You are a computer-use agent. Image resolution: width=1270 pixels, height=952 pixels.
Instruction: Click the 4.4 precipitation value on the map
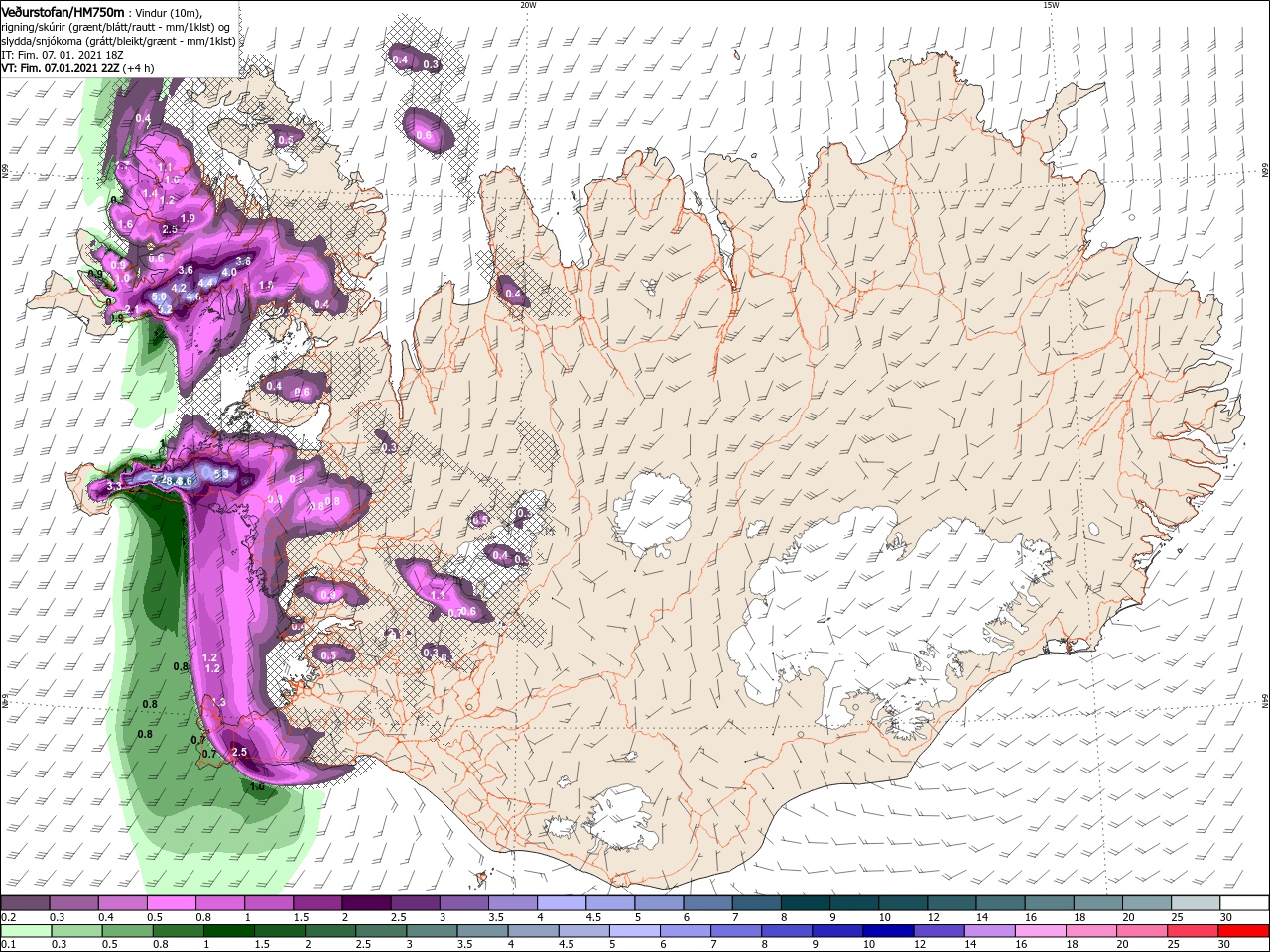click(205, 283)
